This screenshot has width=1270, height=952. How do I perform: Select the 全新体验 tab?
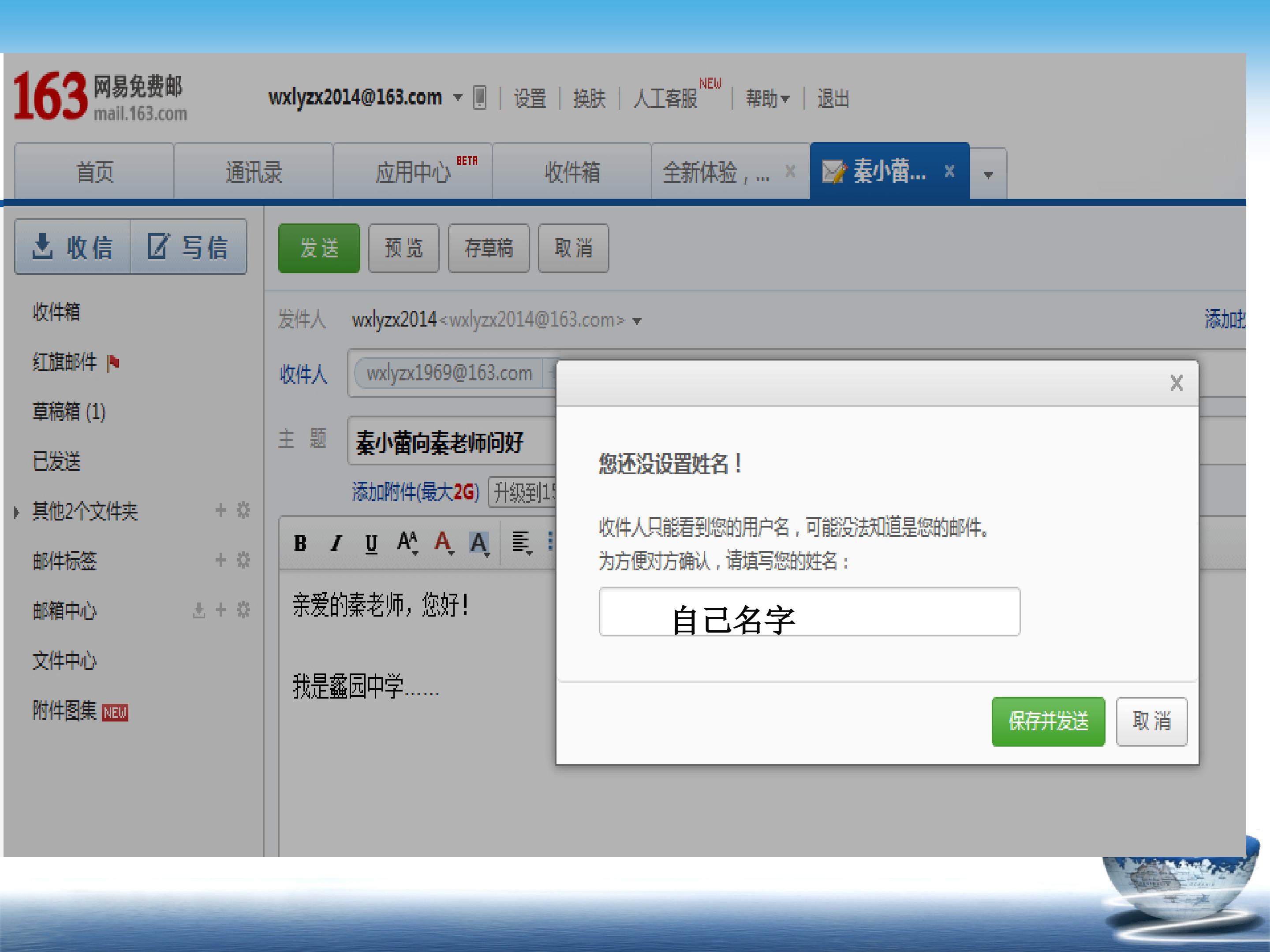click(x=715, y=172)
